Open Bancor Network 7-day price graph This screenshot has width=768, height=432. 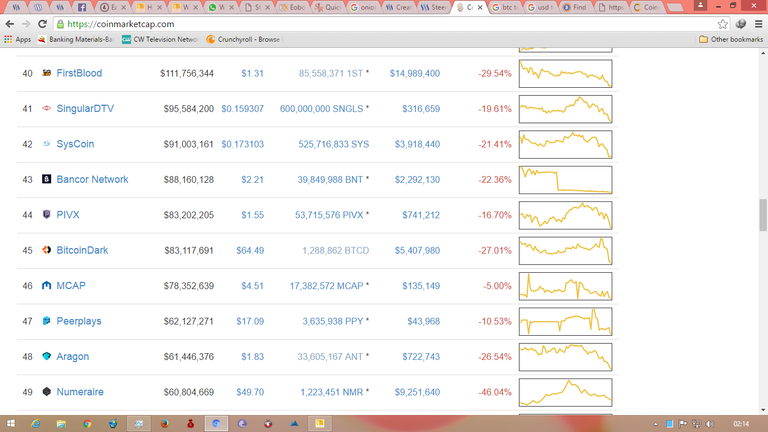point(565,180)
